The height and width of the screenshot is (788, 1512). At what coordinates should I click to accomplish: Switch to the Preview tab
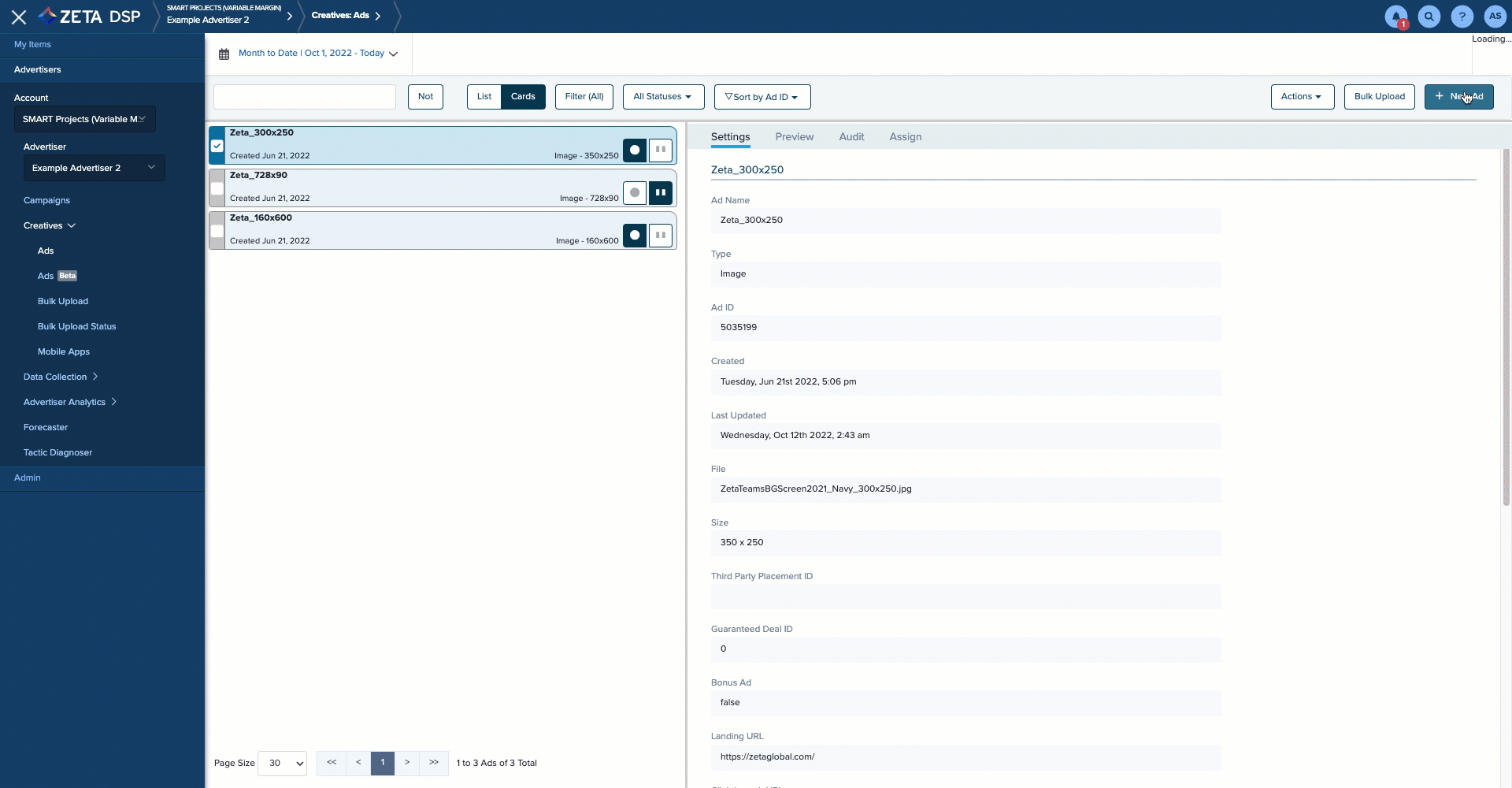(x=794, y=137)
